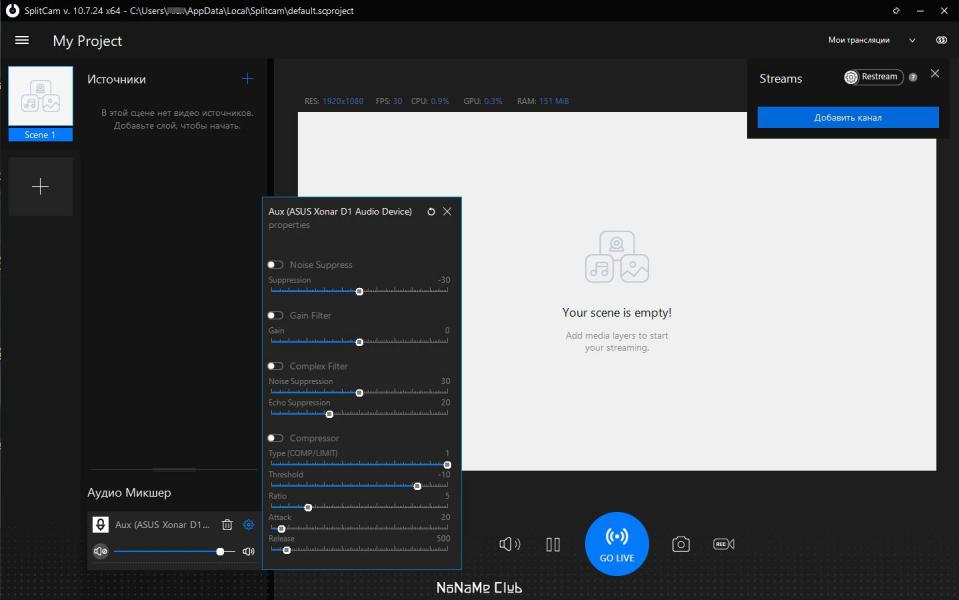Image resolution: width=959 pixels, height=600 pixels.
Task: Open Aux audio settings gear icon
Action: (248, 524)
